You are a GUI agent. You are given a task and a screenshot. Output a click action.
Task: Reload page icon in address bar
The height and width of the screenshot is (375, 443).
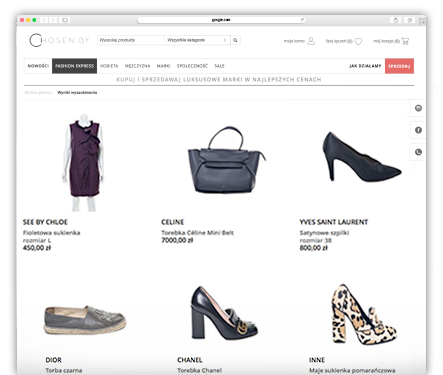click(x=302, y=20)
